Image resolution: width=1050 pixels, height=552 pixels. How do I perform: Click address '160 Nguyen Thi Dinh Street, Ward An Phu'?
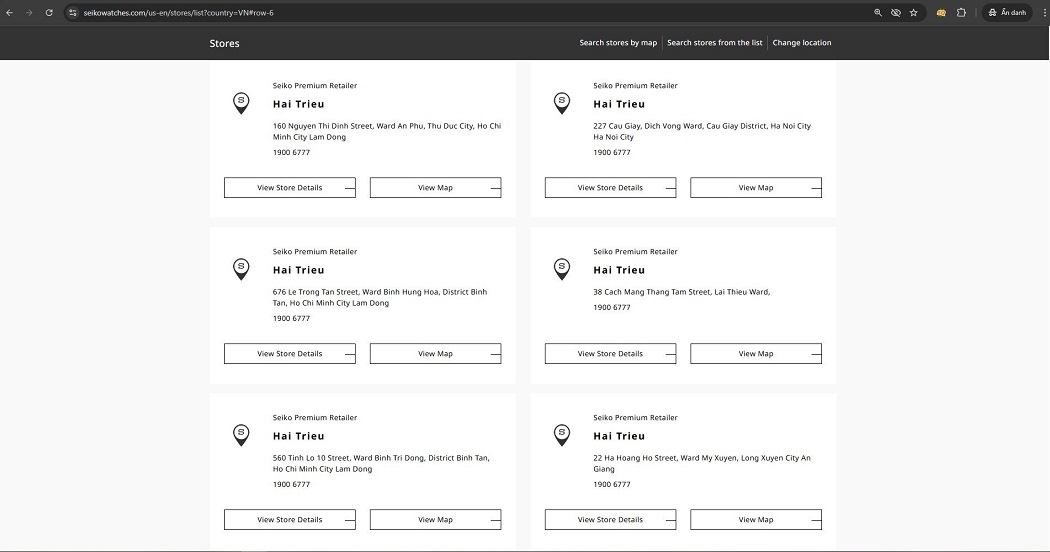[386, 131]
